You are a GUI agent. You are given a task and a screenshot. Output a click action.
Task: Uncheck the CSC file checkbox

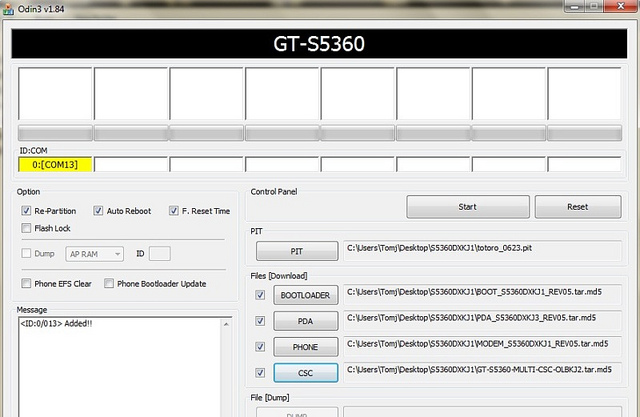260,373
